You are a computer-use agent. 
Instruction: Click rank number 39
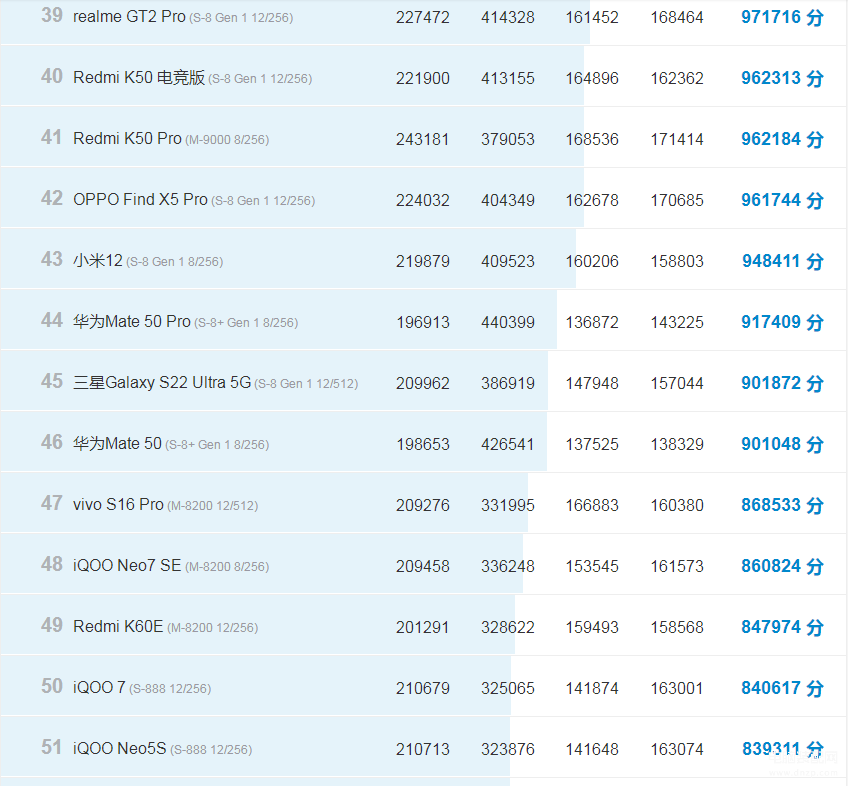pyautogui.click(x=52, y=15)
